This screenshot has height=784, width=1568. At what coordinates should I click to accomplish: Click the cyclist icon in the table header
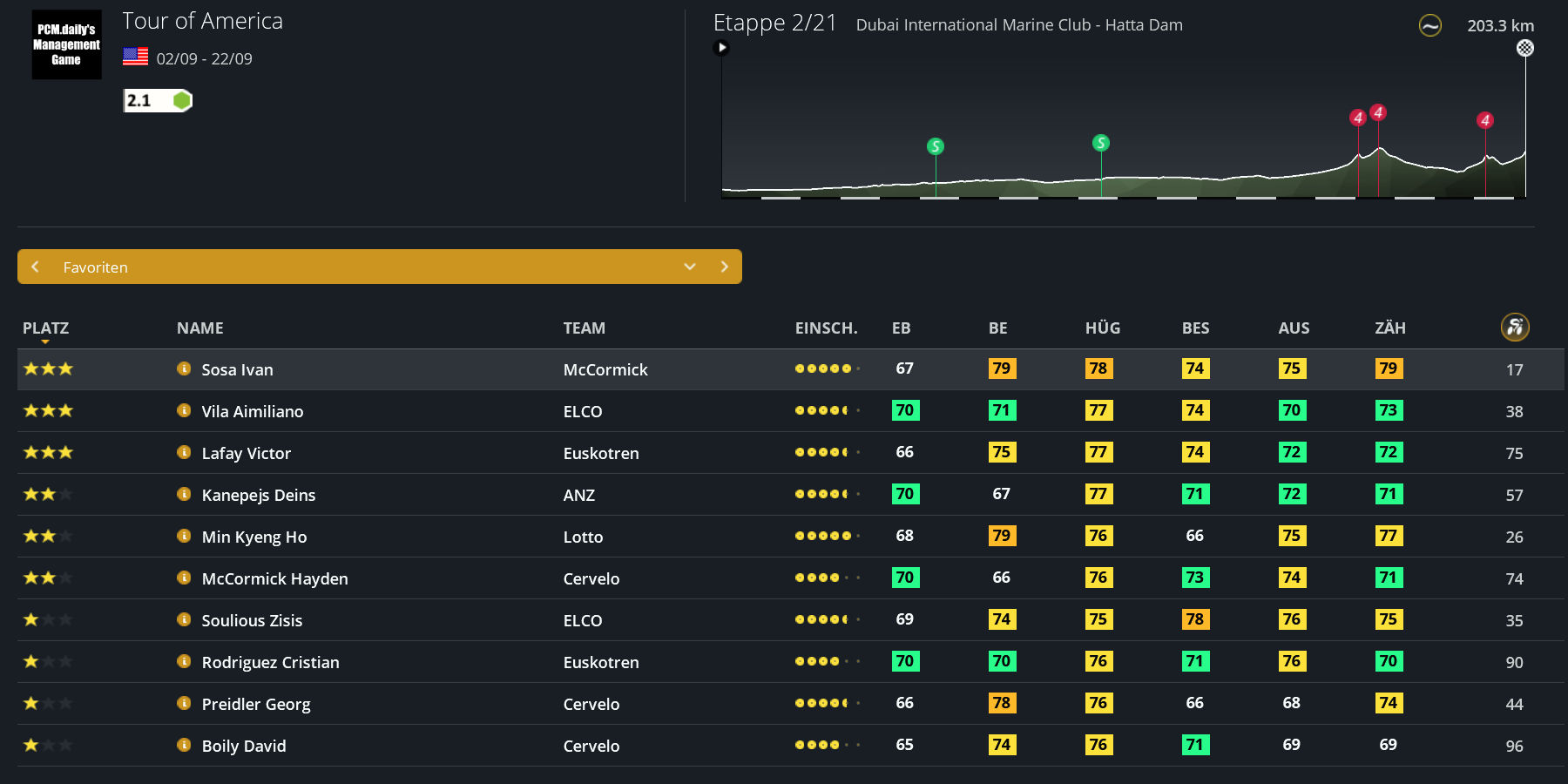(1515, 327)
